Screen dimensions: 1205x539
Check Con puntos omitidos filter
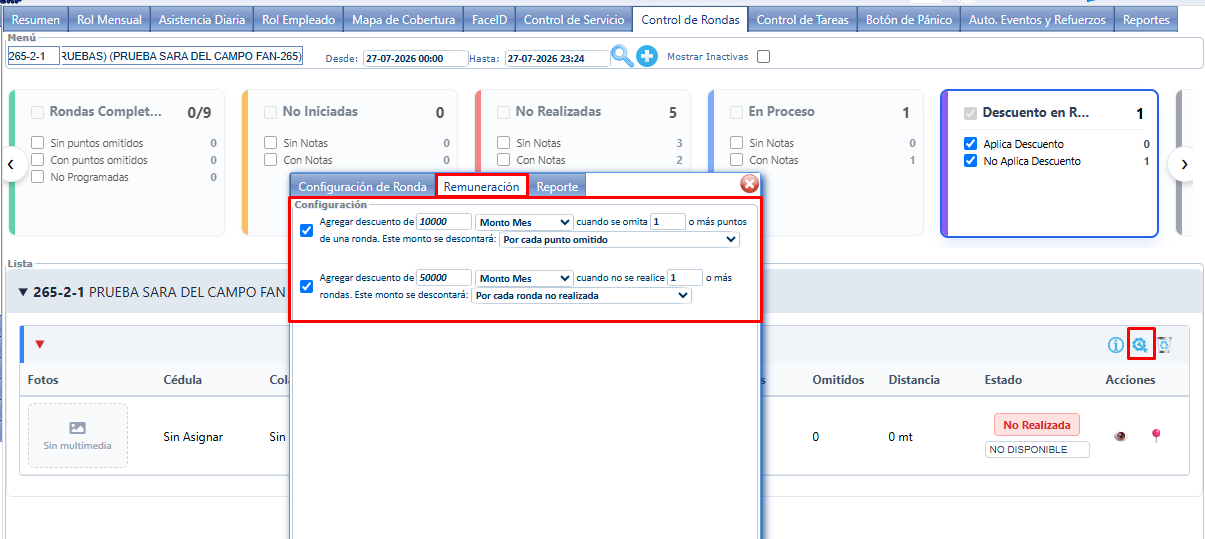(x=38, y=160)
